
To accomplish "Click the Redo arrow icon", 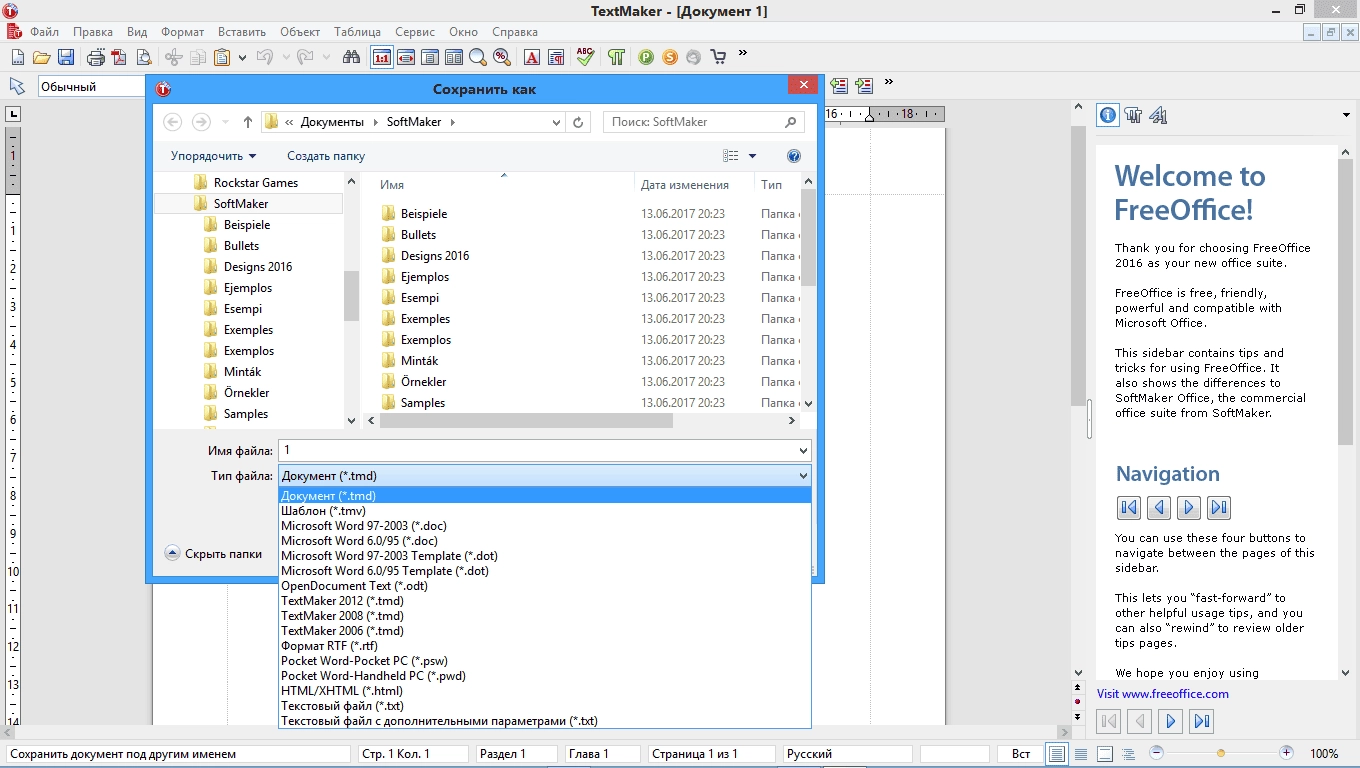I will click(x=305, y=57).
